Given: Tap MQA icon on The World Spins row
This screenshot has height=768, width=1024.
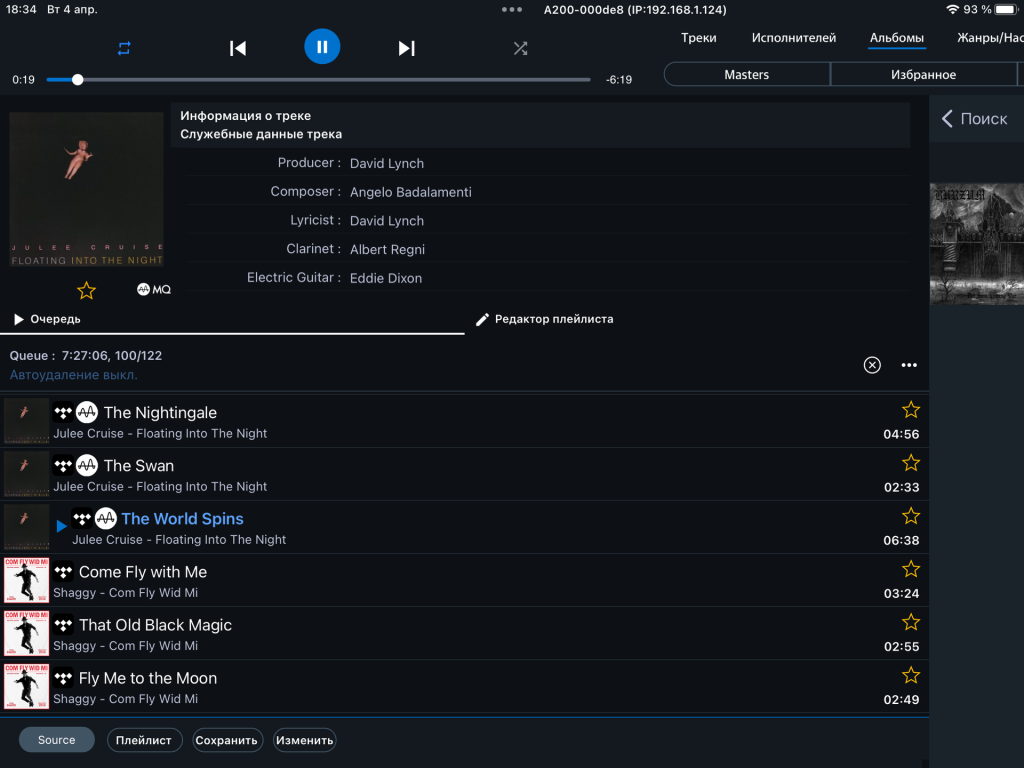Looking at the screenshot, I should (106, 519).
